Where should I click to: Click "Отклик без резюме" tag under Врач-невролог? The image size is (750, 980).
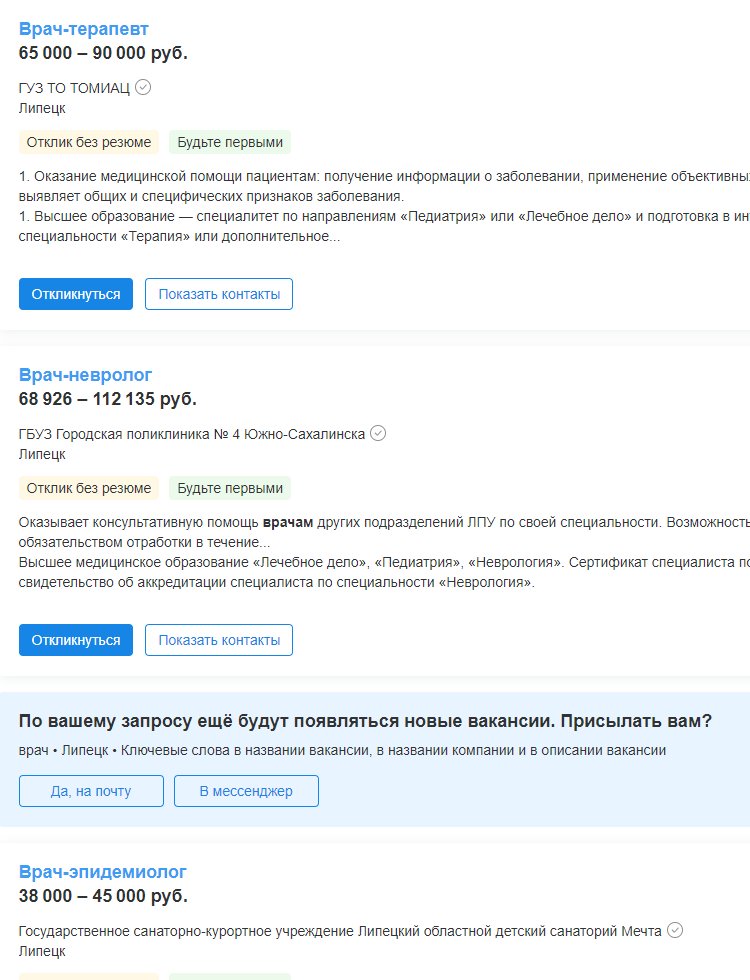click(x=89, y=488)
